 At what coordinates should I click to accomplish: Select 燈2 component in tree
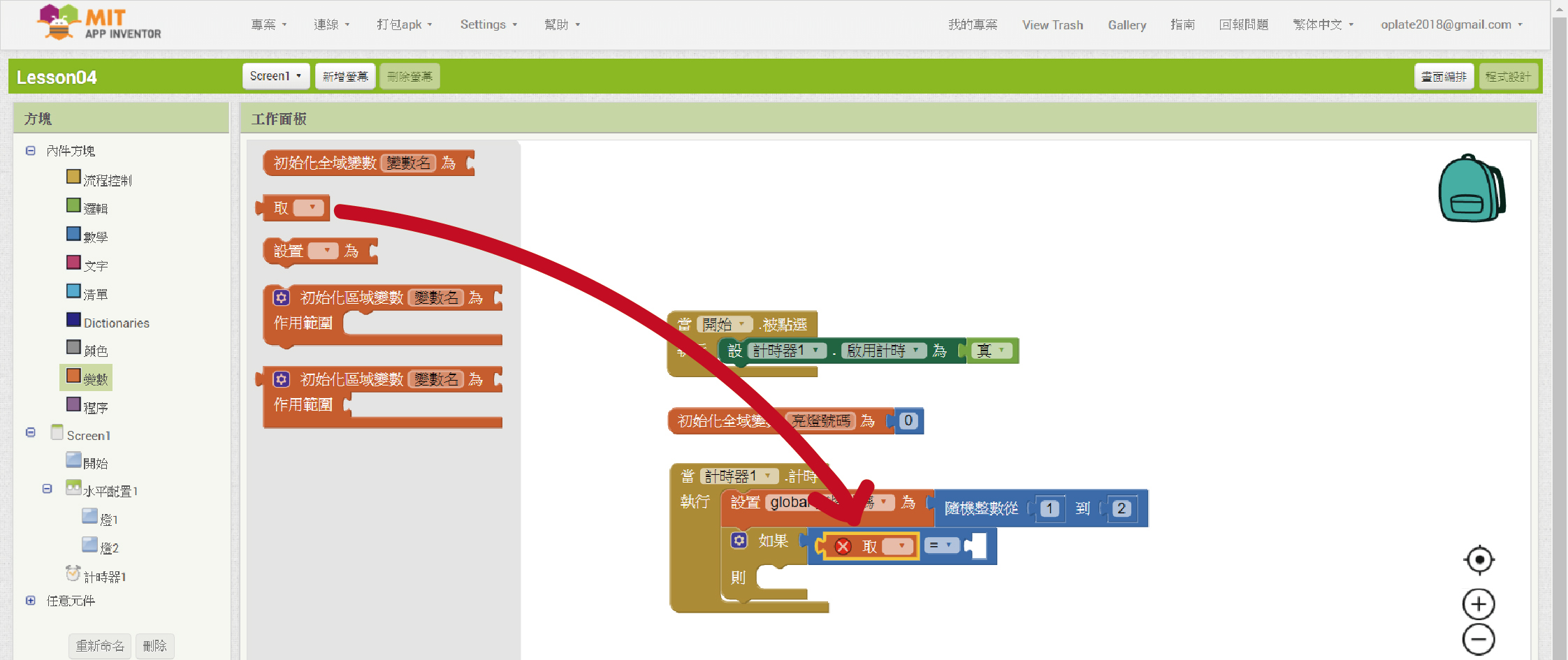click(100, 548)
